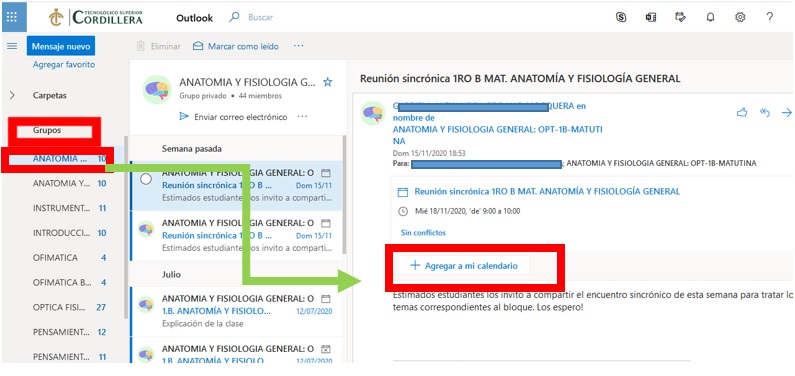The image size is (795, 376).
Task: Open the second Reunión sincrónica message
Action: [x=237, y=236]
